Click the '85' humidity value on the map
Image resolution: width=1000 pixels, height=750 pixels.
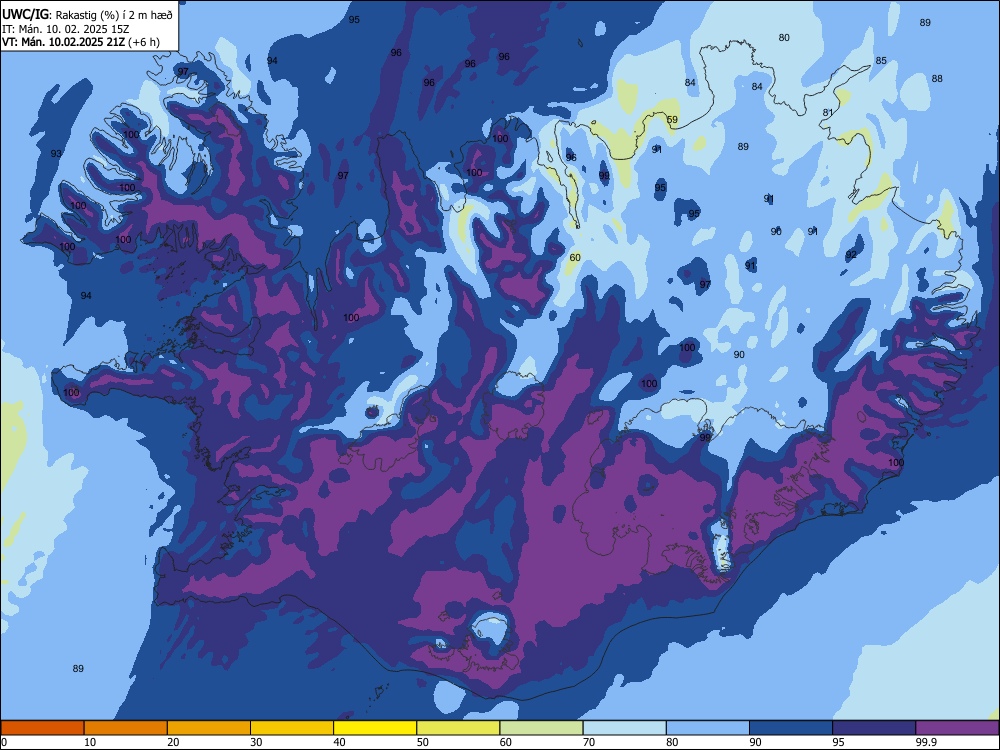881,61
